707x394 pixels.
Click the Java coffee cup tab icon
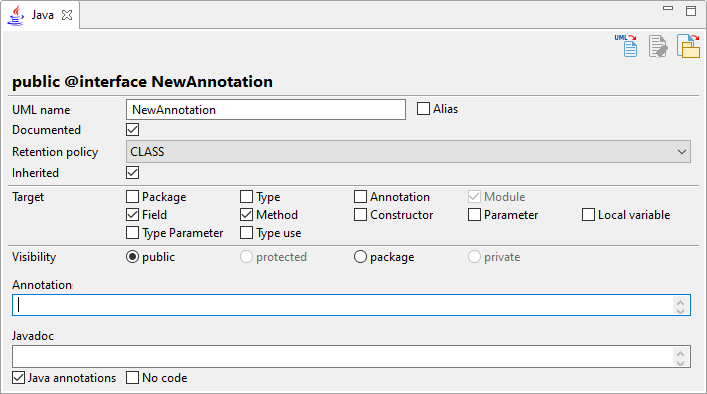point(16,15)
